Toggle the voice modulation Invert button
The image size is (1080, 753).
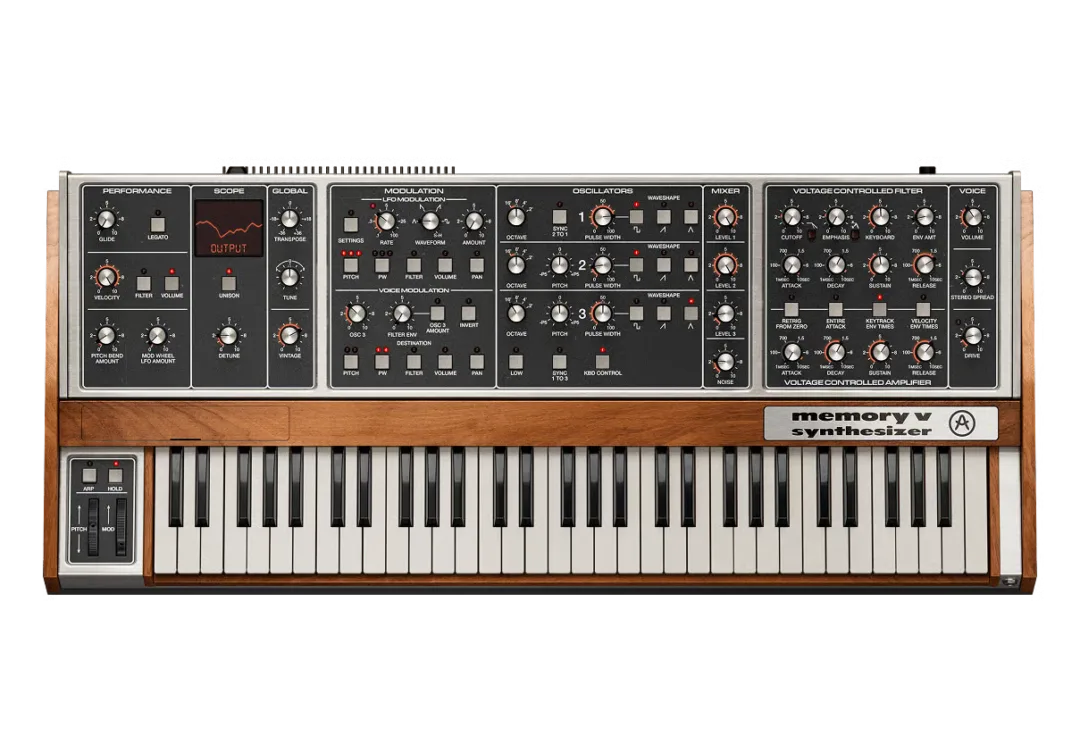click(x=469, y=313)
